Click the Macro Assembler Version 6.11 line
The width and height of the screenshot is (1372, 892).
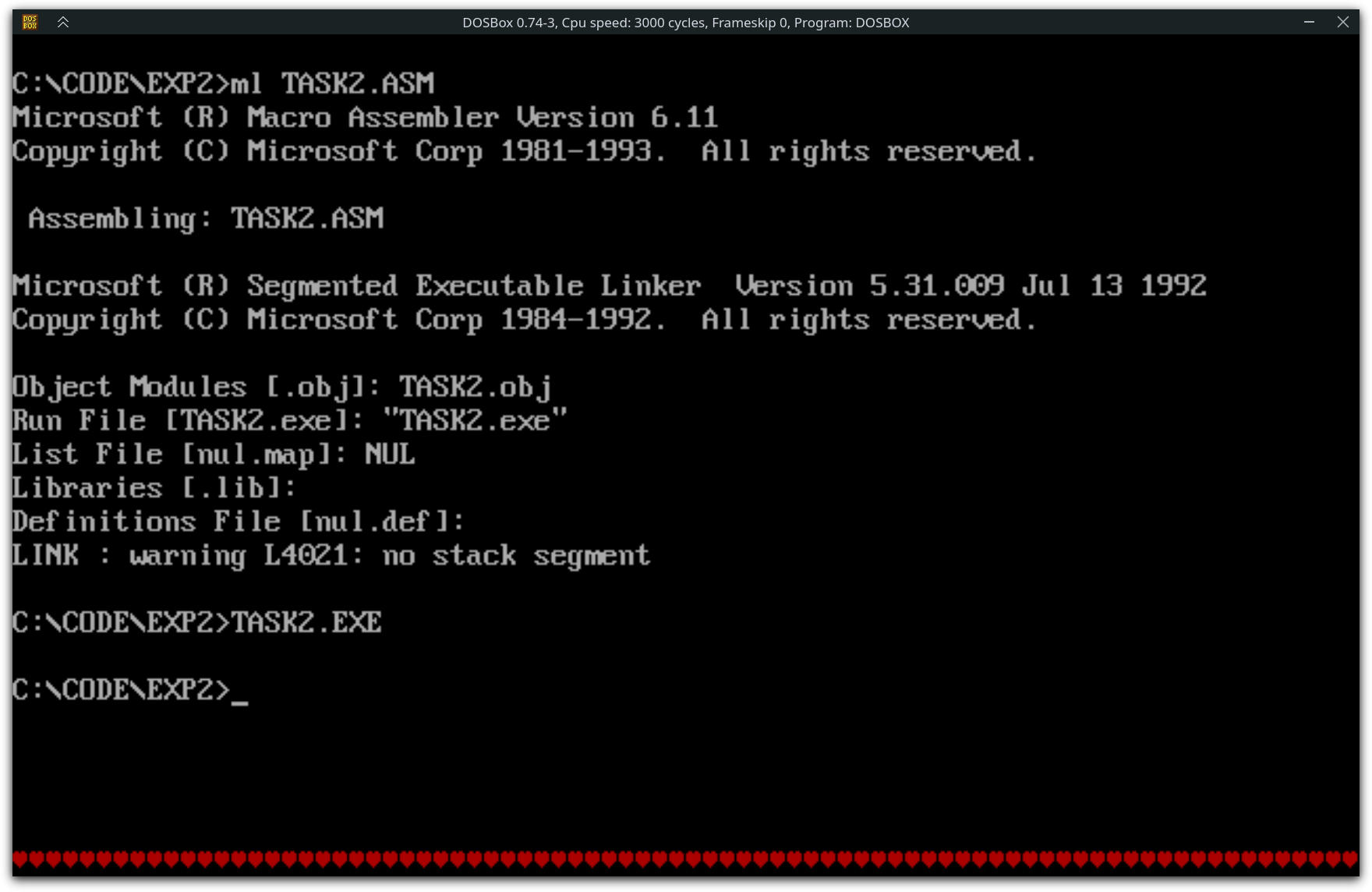pos(364,118)
